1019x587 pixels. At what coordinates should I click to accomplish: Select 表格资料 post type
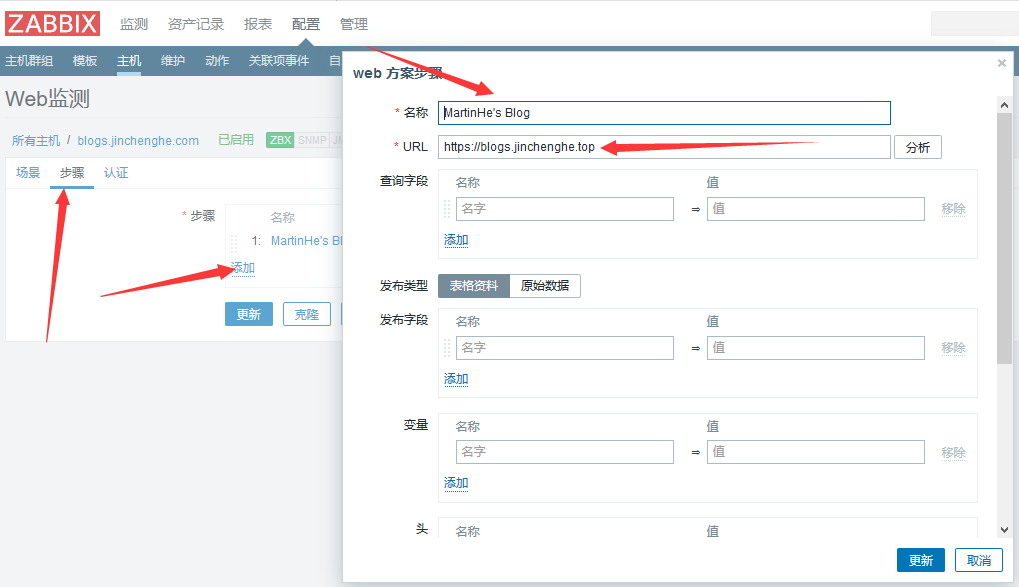[x=474, y=286]
